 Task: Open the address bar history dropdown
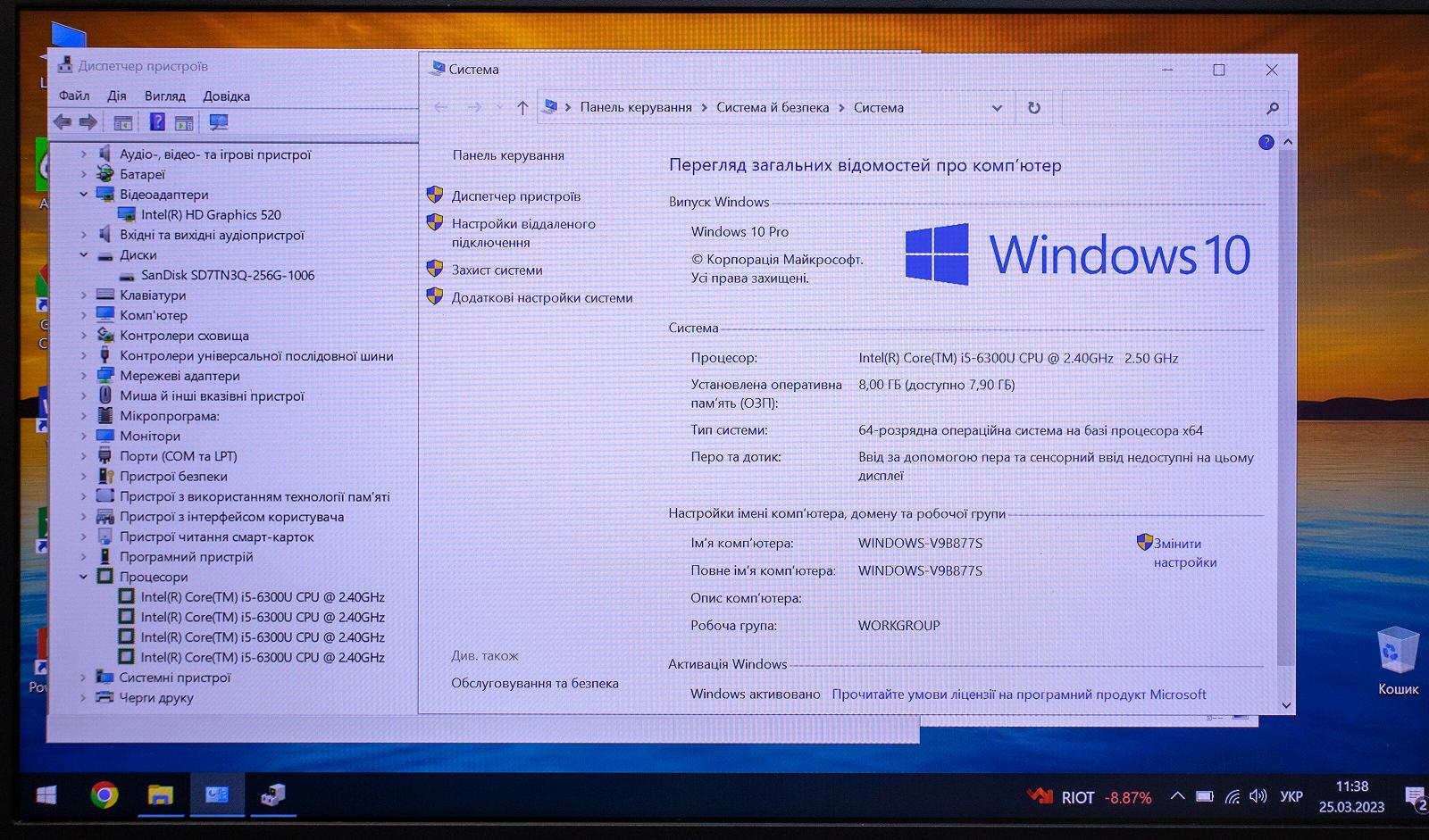pos(997,108)
